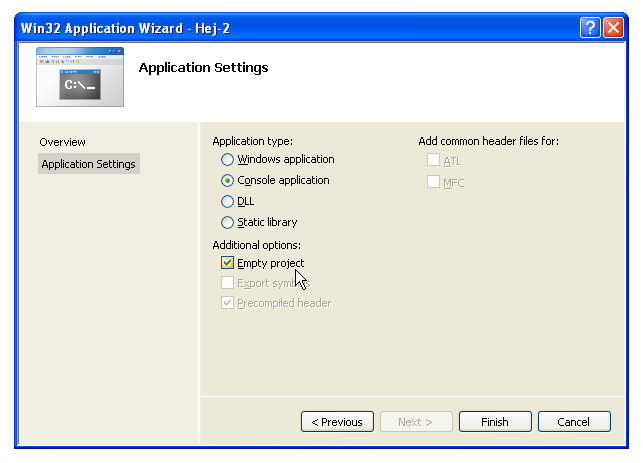Uncheck the Empty project checkbox

tap(227, 262)
